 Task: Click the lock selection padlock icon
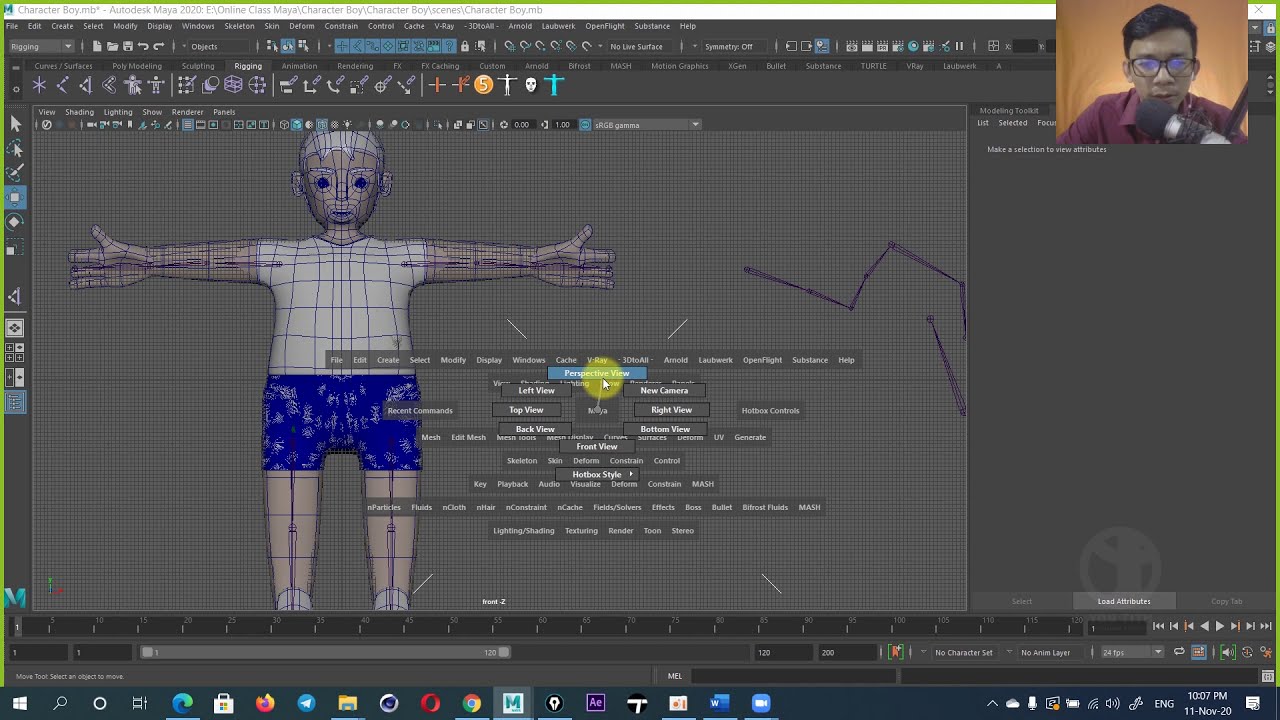[x=466, y=46]
